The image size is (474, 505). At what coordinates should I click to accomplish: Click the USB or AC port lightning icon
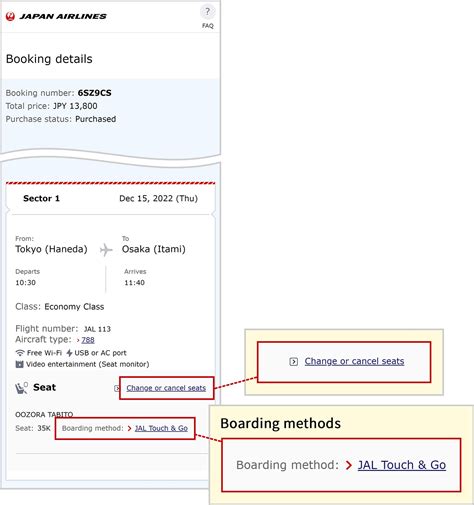click(69, 353)
